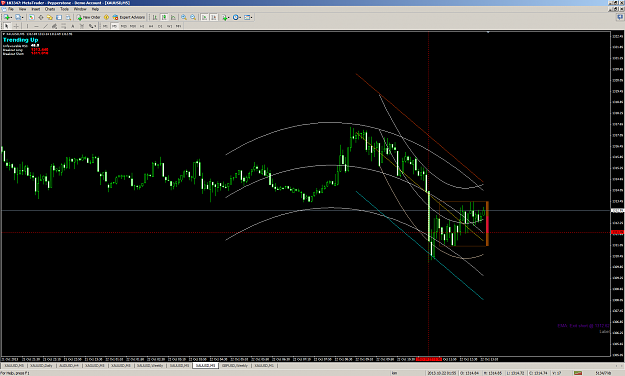The width and height of the screenshot is (625, 376).
Task: Open the Templates dropdown
Action: coord(249,17)
